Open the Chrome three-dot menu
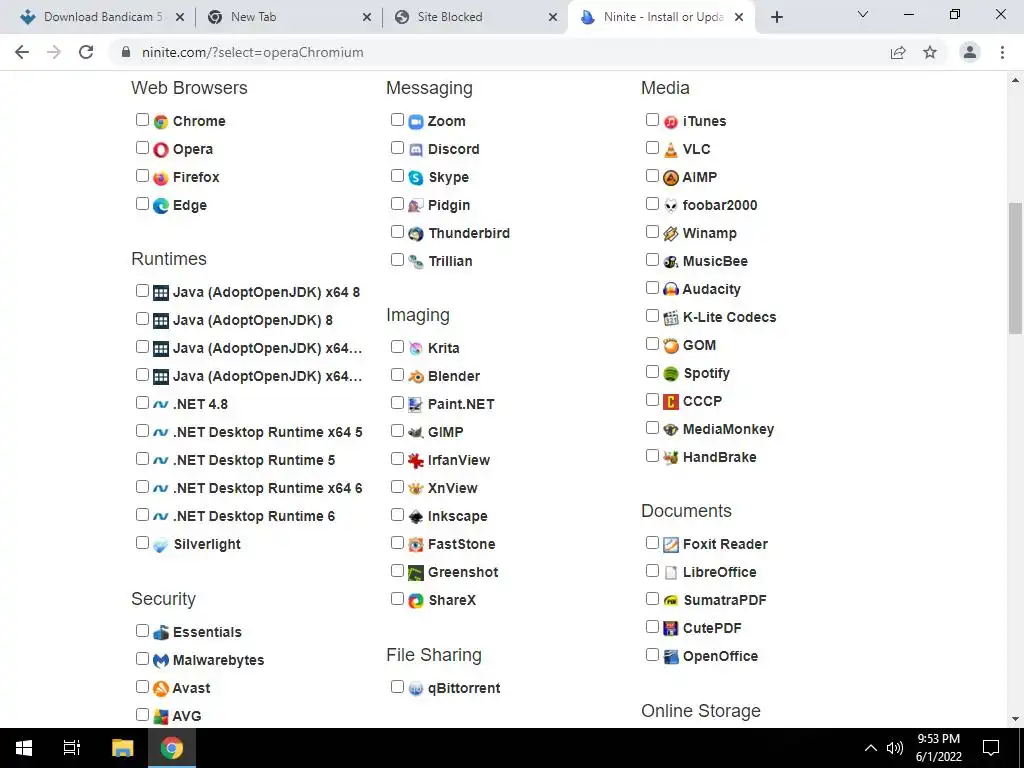 pyautogui.click(x=1002, y=52)
